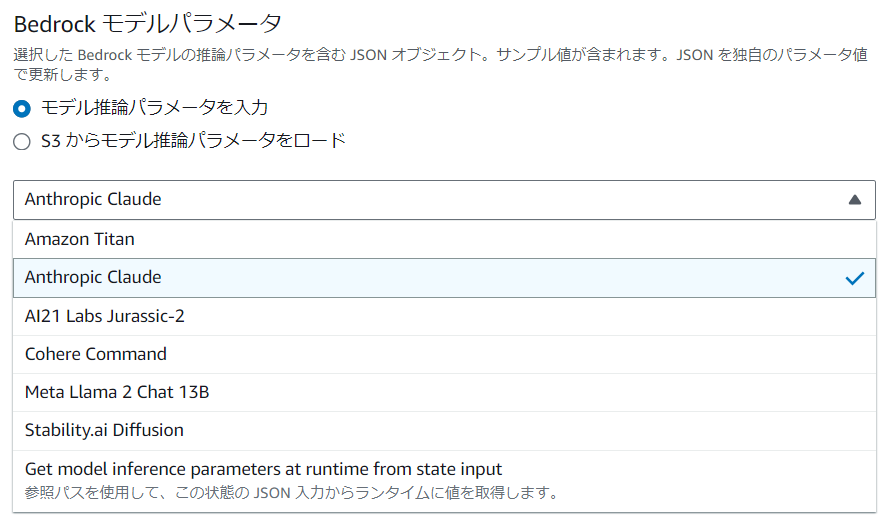Click the blue checkmark beside Anthropic Claude
The height and width of the screenshot is (530, 888).
(x=854, y=278)
